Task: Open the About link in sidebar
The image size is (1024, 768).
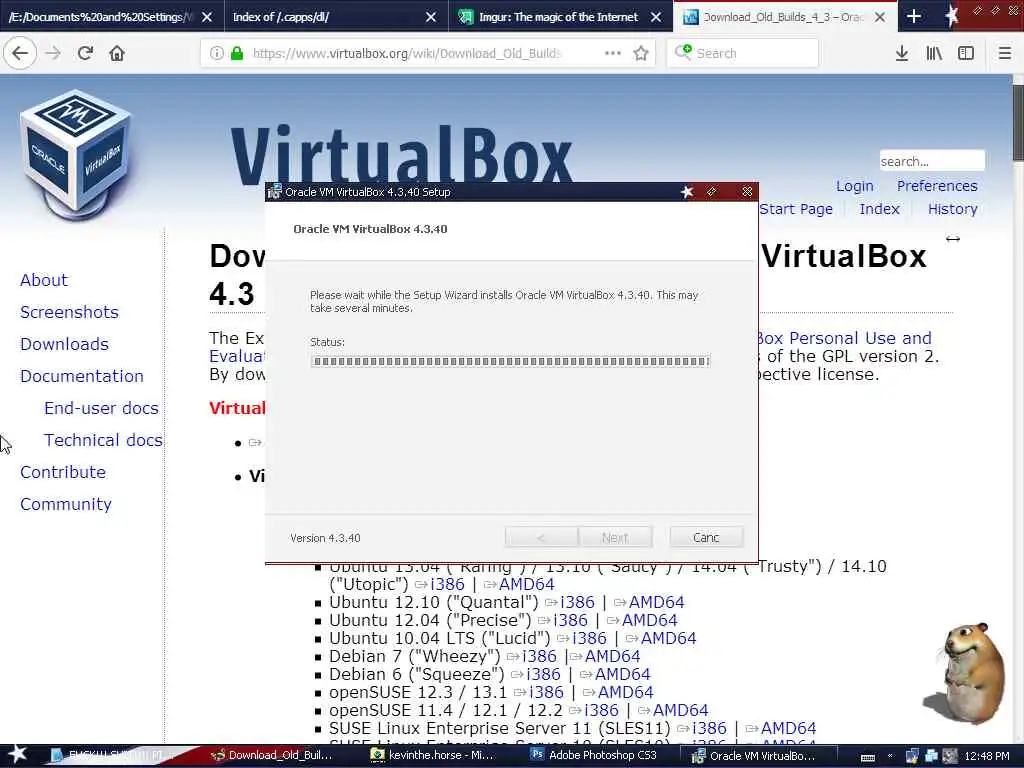Action: tap(44, 280)
